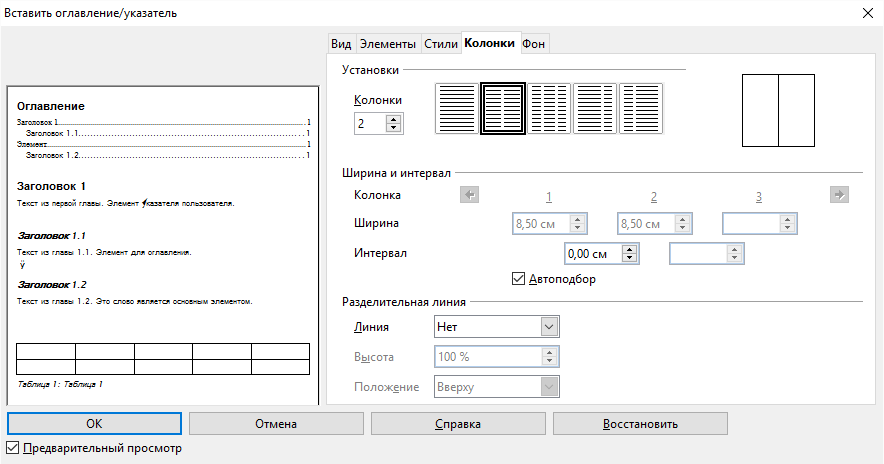Select the single-column layout preset
This screenshot has height=464, width=884.
(456, 108)
